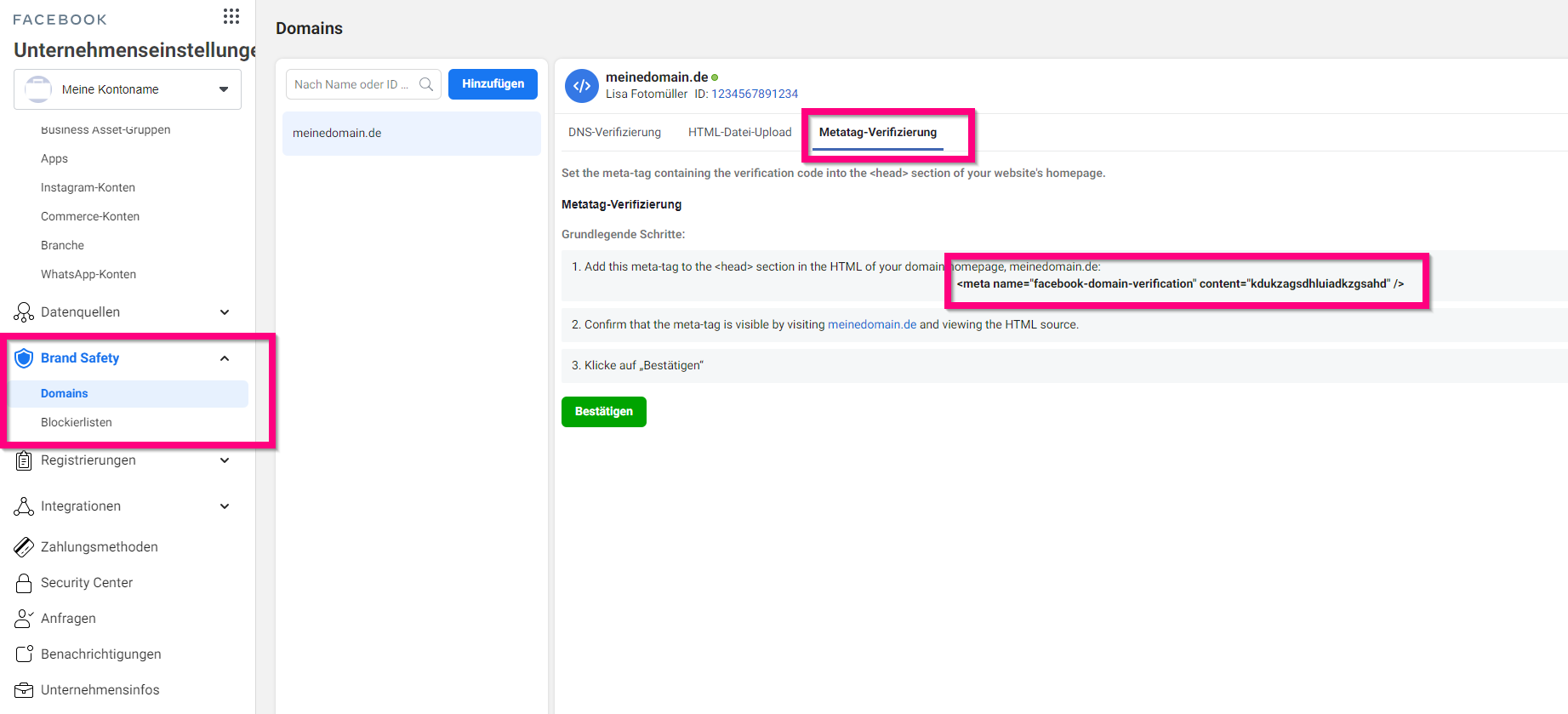Open the Benachrichtigungen menu entry

click(x=101, y=654)
